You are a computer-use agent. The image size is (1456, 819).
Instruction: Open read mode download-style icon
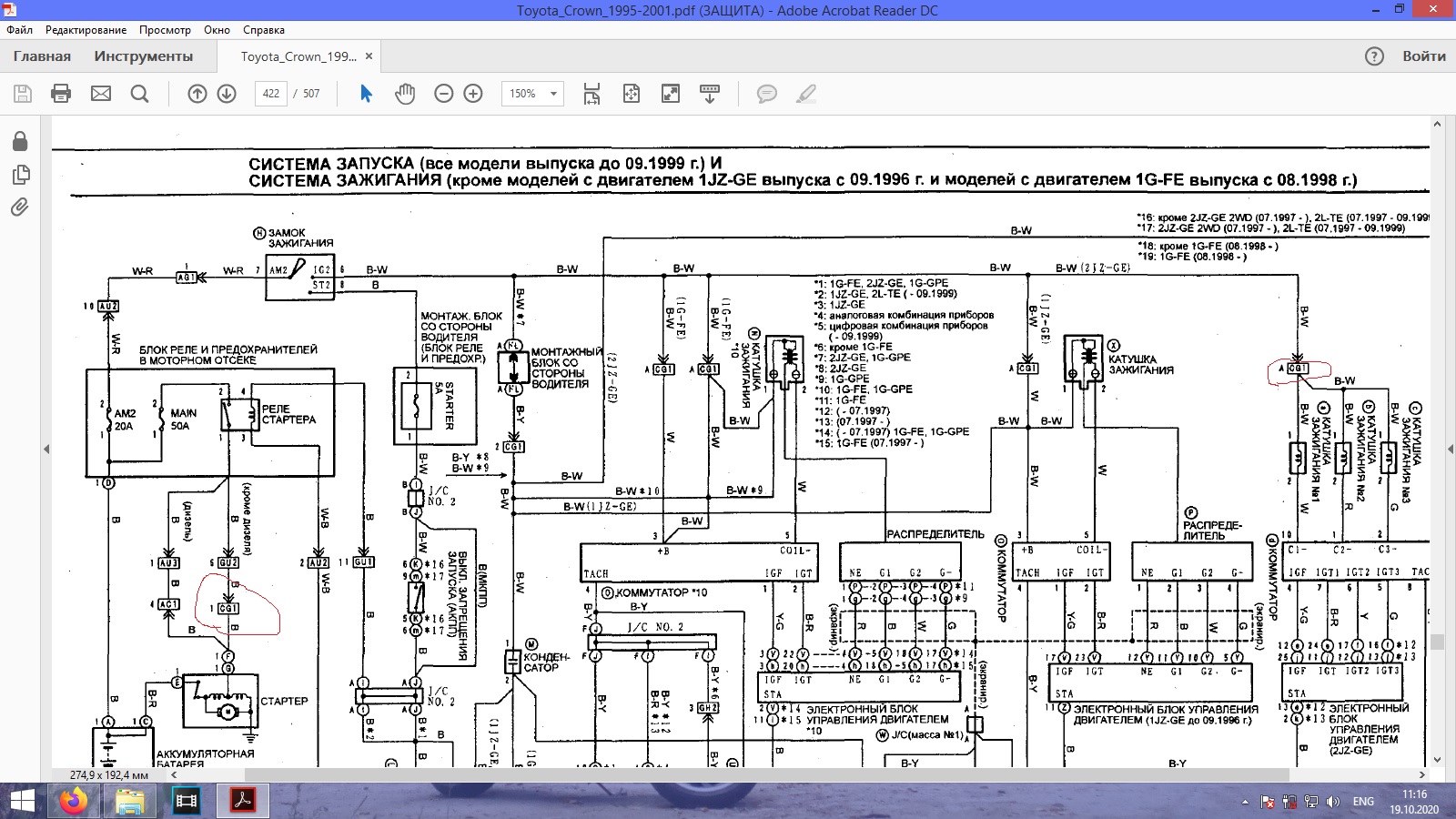tap(710, 93)
